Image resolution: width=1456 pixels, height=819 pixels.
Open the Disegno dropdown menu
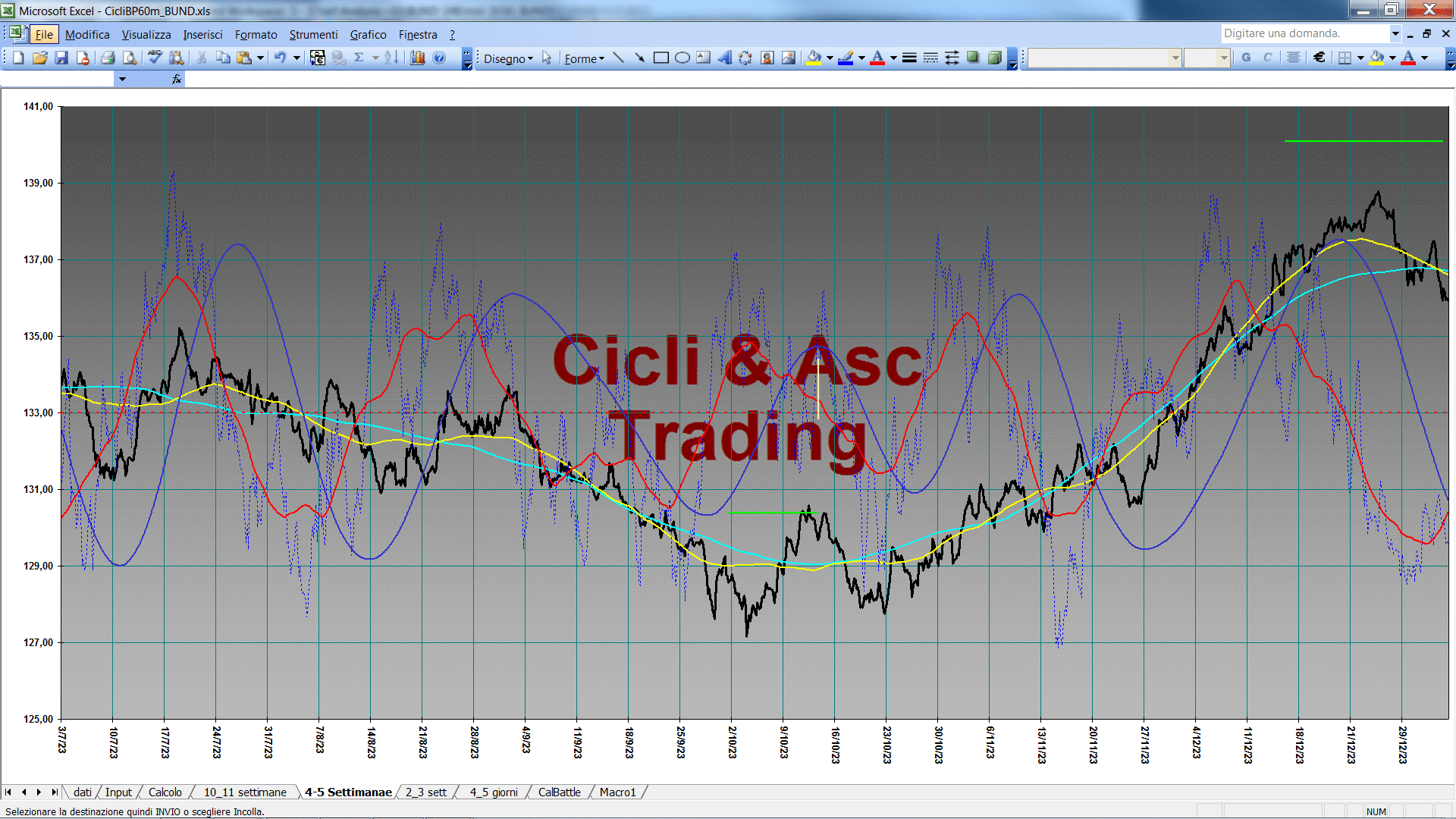coord(508,58)
